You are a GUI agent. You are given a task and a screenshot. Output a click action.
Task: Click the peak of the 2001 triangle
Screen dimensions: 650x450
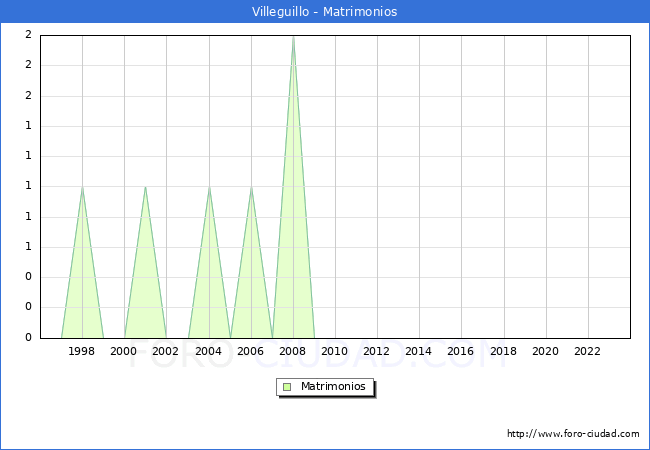[x=145, y=187]
